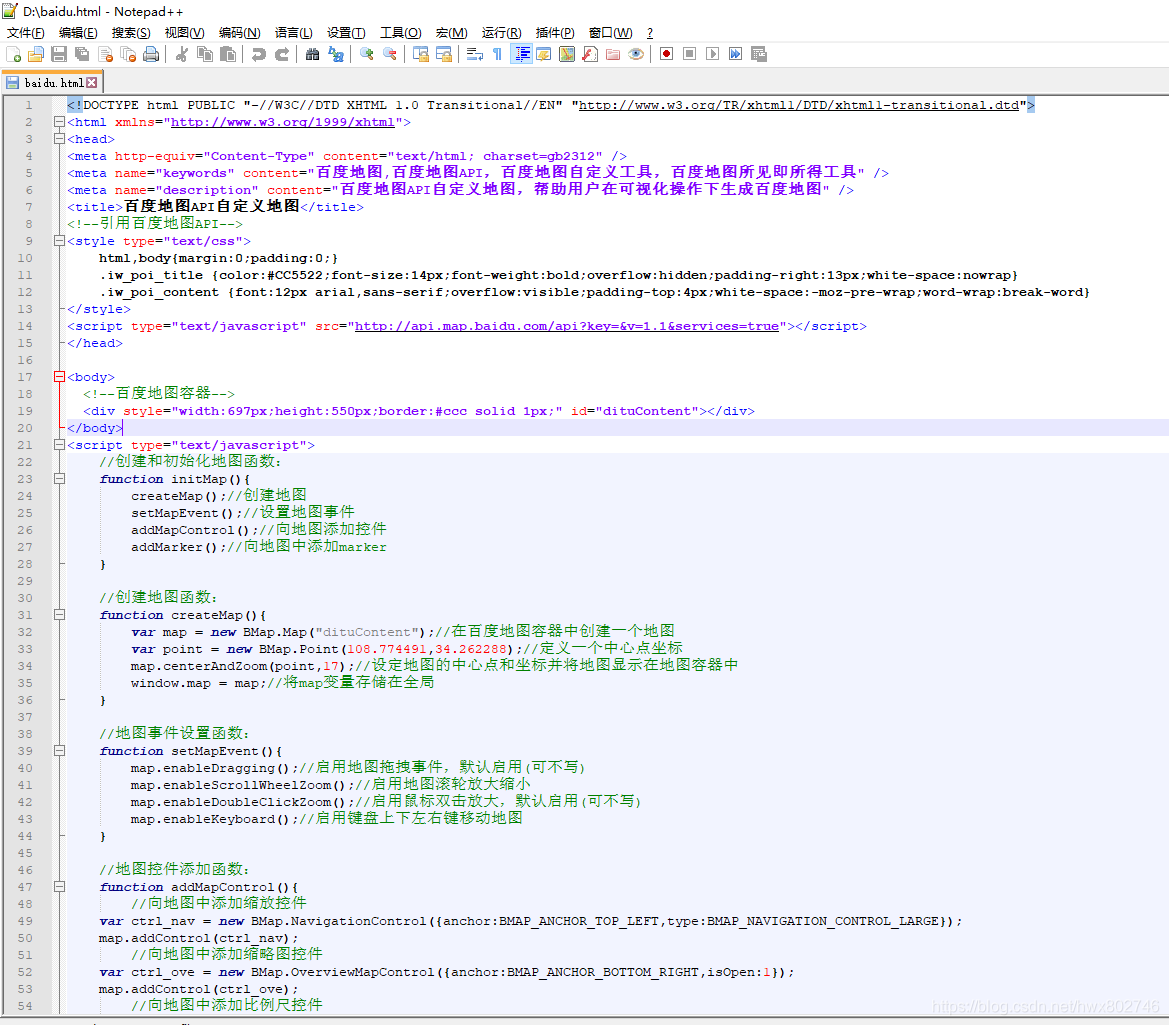Start macro recording with red dot
This screenshot has width=1169, height=1025.
click(x=667, y=54)
